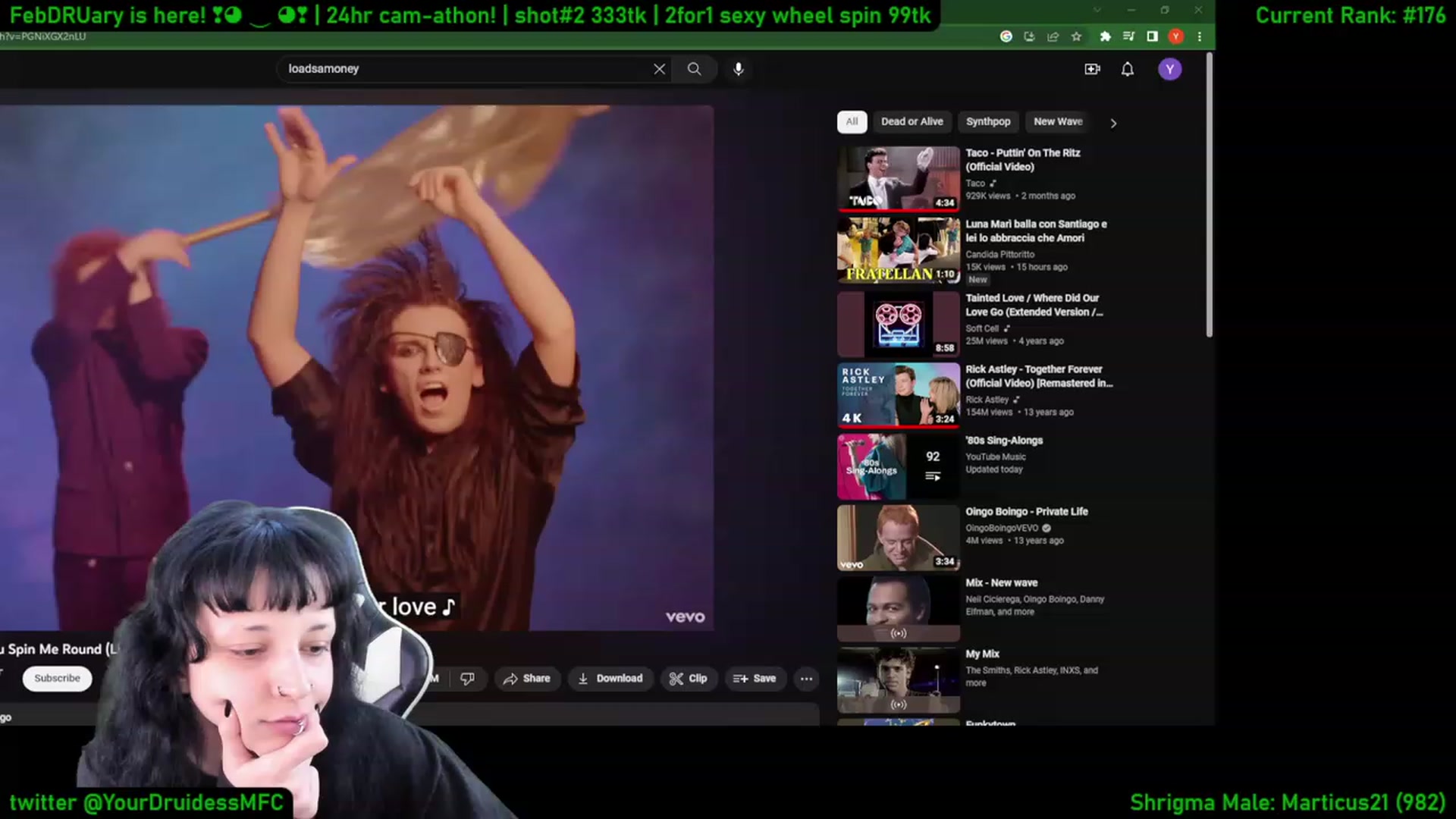The width and height of the screenshot is (1456, 819).
Task: Open YouTube Create video icon
Action: [1092, 69]
